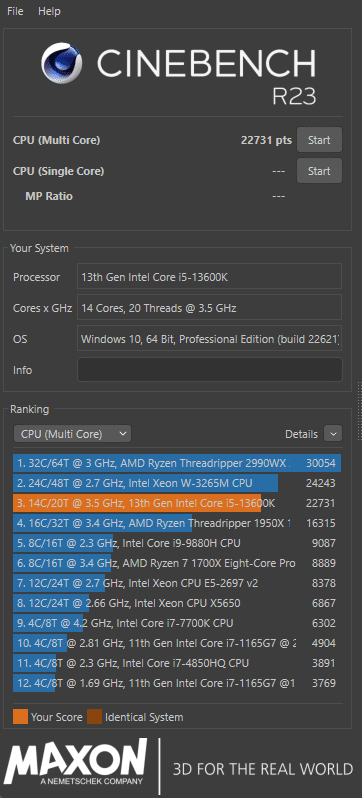Image resolution: width=362 pixels, height=798 pixels.
Task: Click the Details label in Ranking
Action: [301, 434]
